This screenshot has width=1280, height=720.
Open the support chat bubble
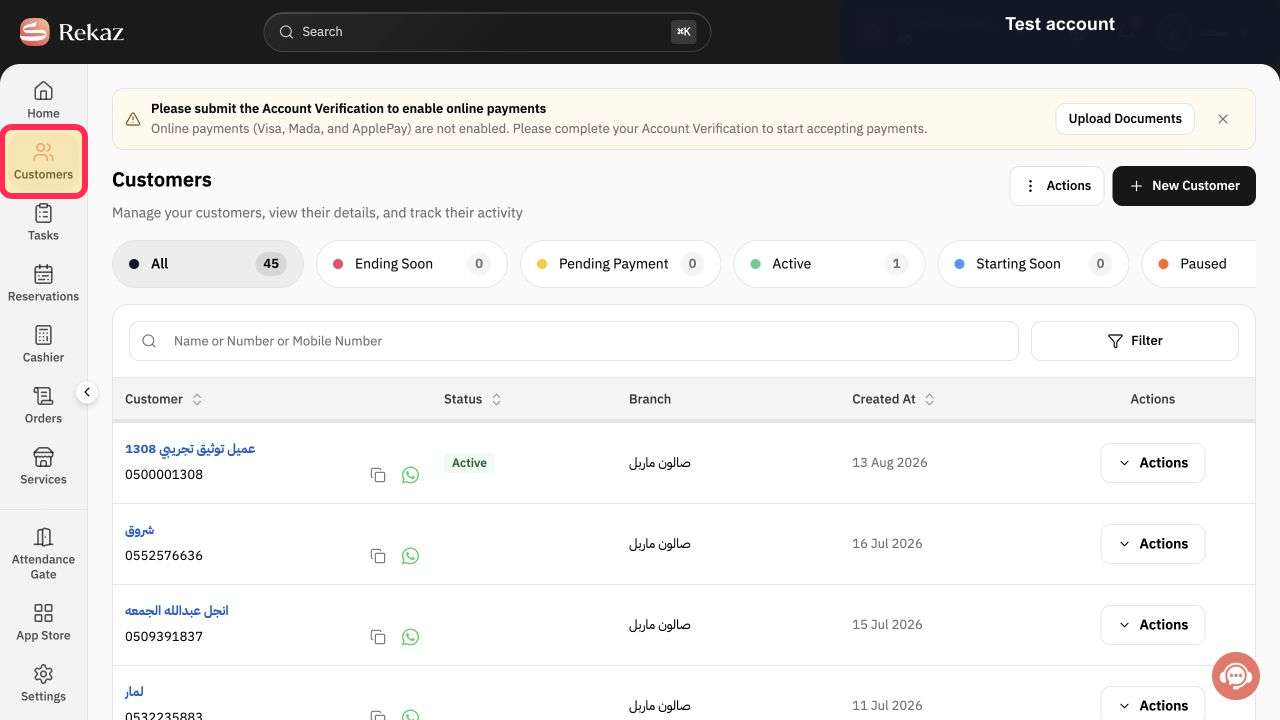1235,676
